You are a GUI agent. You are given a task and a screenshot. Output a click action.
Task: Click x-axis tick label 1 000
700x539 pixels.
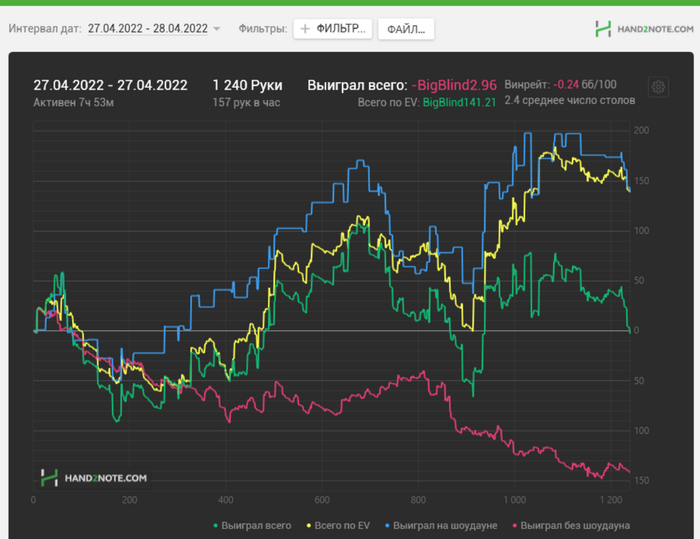[x=515, y=500]
